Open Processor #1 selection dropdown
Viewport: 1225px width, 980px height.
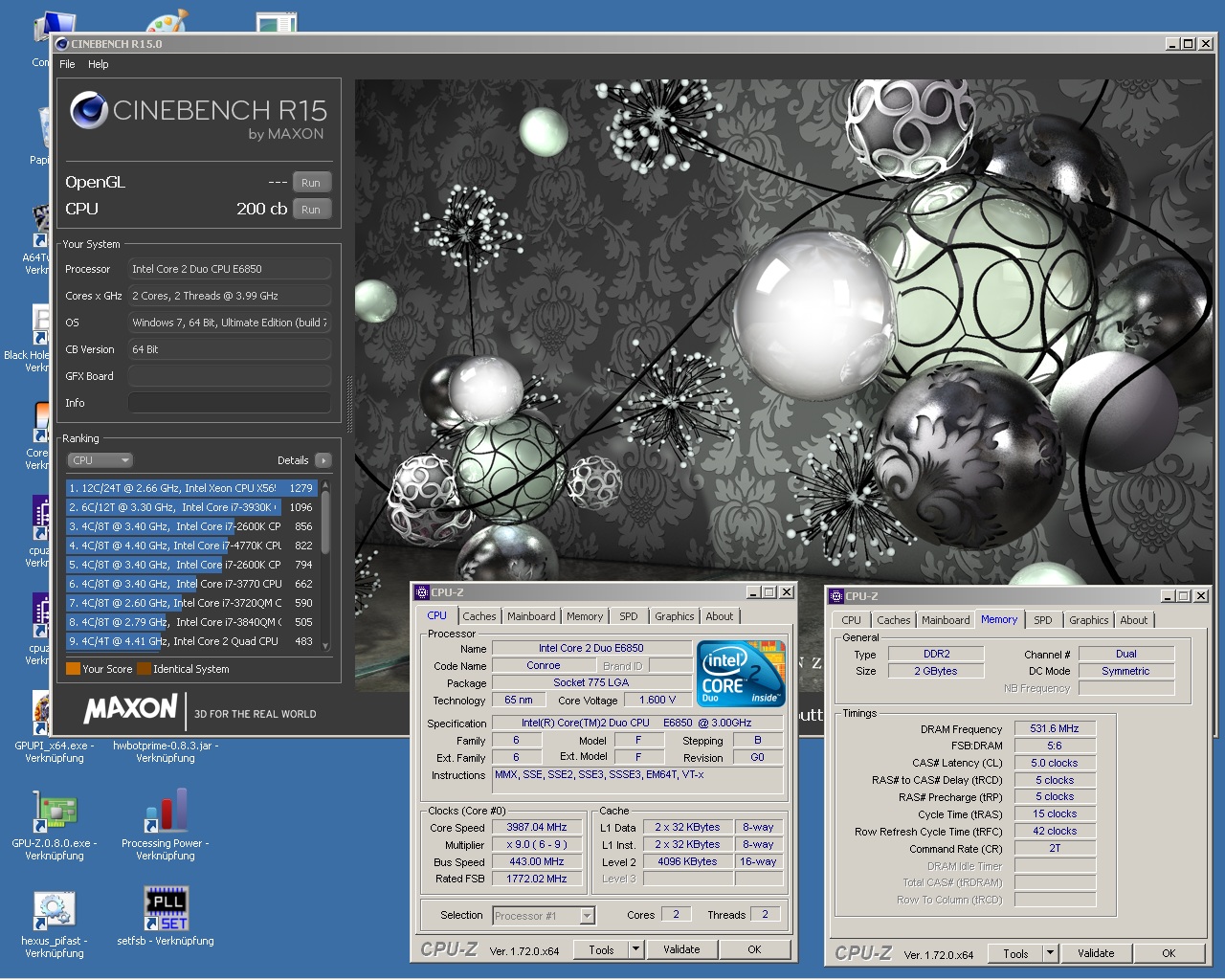(x=544, y=916)
